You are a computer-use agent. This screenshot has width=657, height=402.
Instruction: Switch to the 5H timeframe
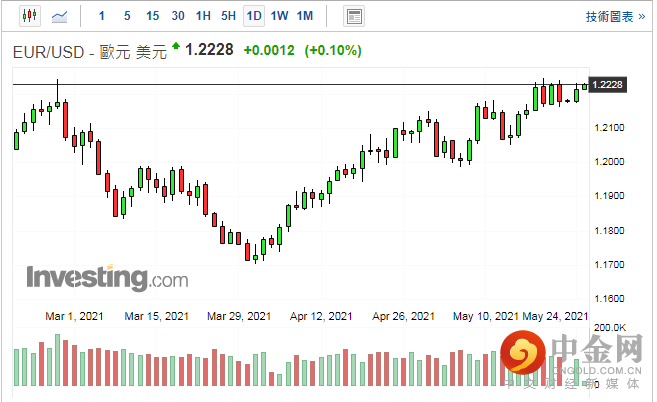pyautogui.click(x=228, y=16)
